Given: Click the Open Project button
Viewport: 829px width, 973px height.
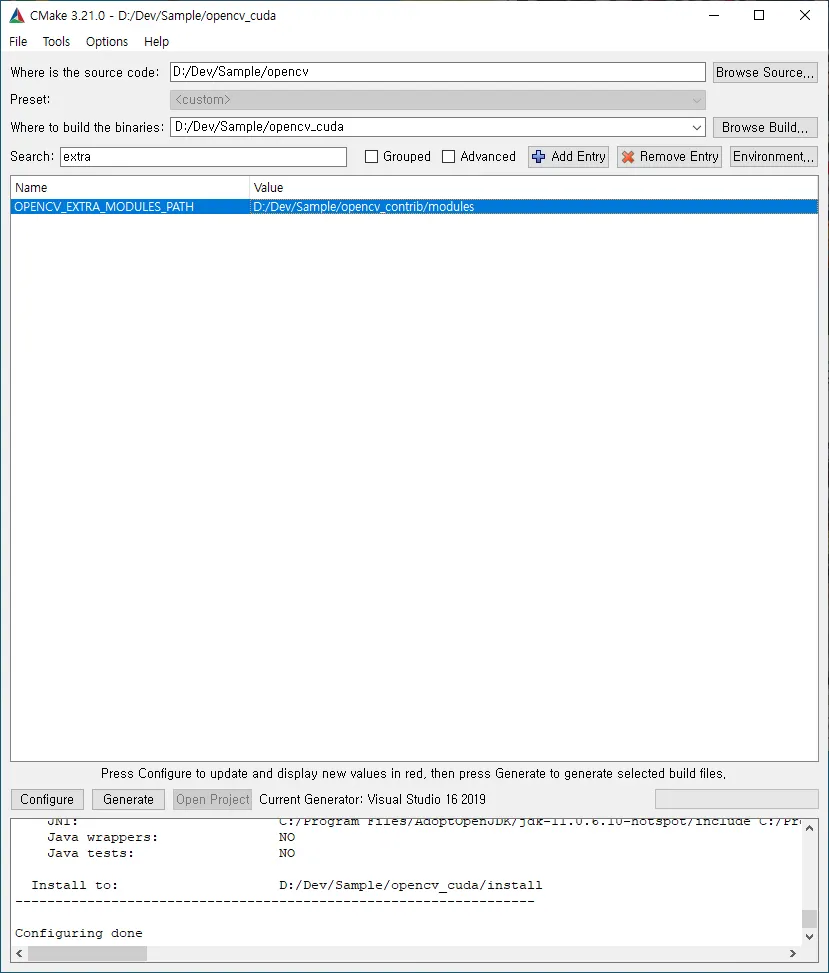Looking at the screenshot, I should coord(213,799).
